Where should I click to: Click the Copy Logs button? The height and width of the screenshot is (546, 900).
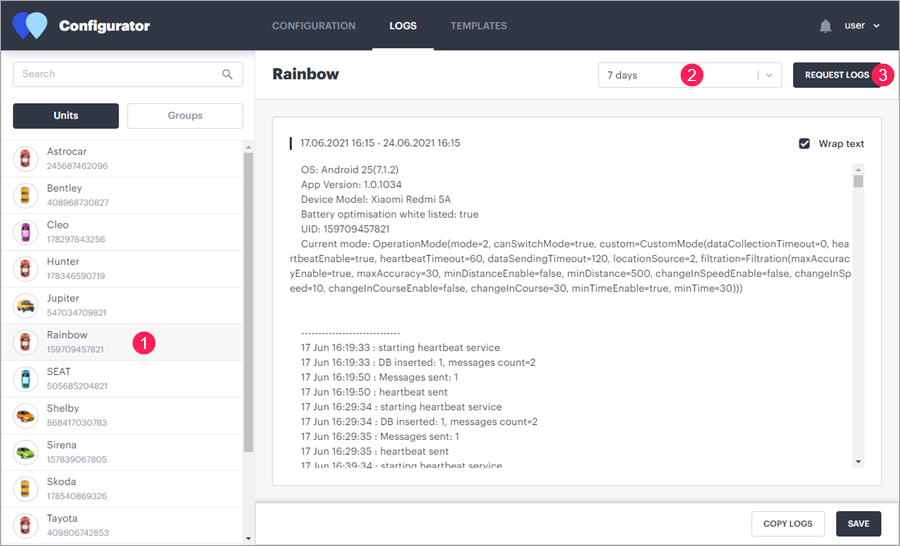788,524
